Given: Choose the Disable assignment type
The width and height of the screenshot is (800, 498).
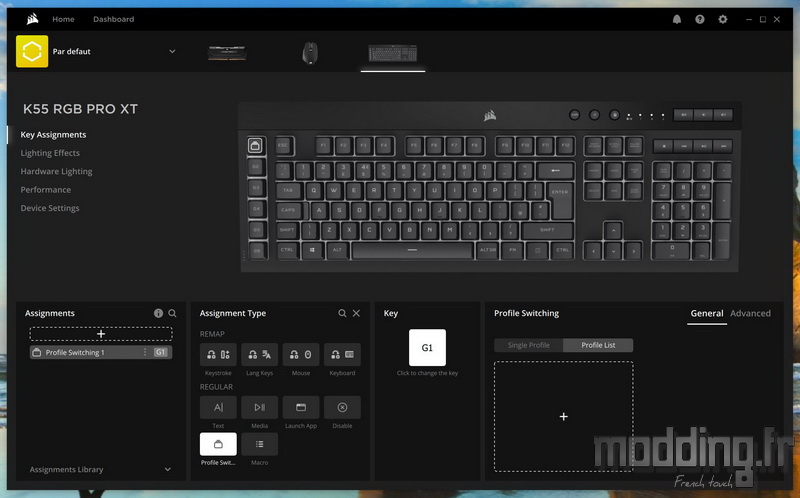Looking at the screenshot, I should click(342, 407).
